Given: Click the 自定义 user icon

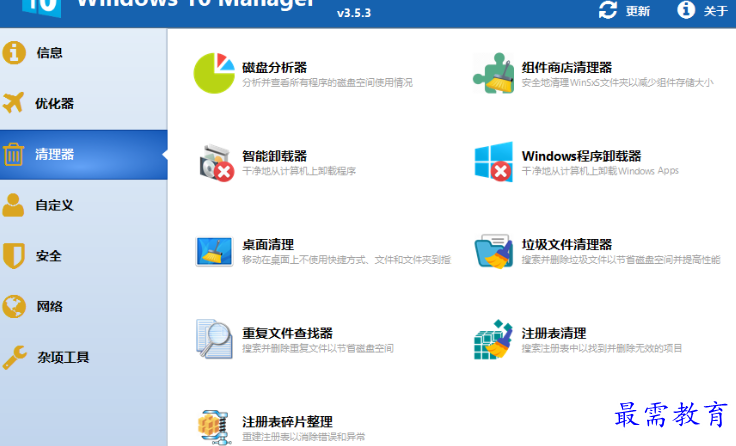Looking at the screenshot, I should pyautogui.click(x=13, y=205).
